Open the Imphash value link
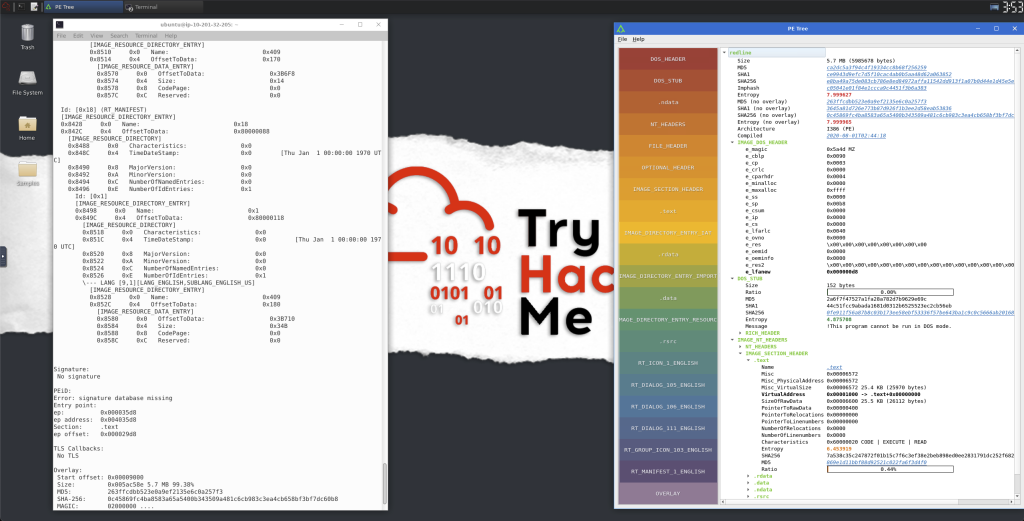The image size is (1024, 521). pyautogui.click(x=876, y=88)
